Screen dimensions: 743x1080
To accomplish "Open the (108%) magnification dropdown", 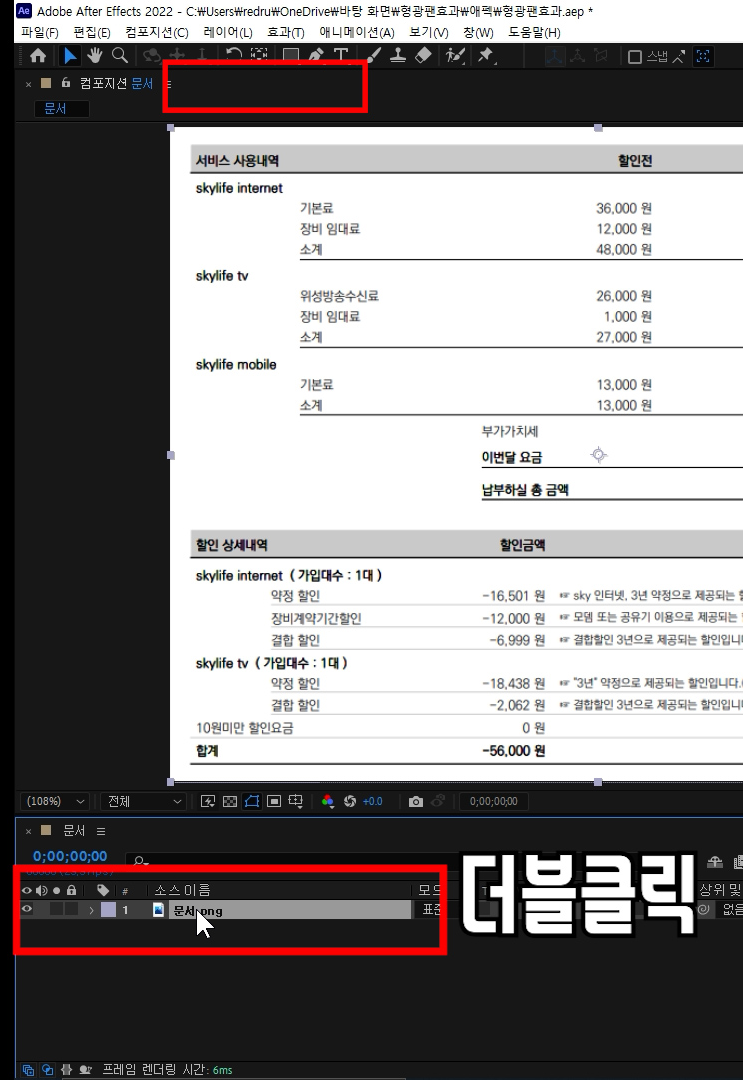I will [55, 801].
